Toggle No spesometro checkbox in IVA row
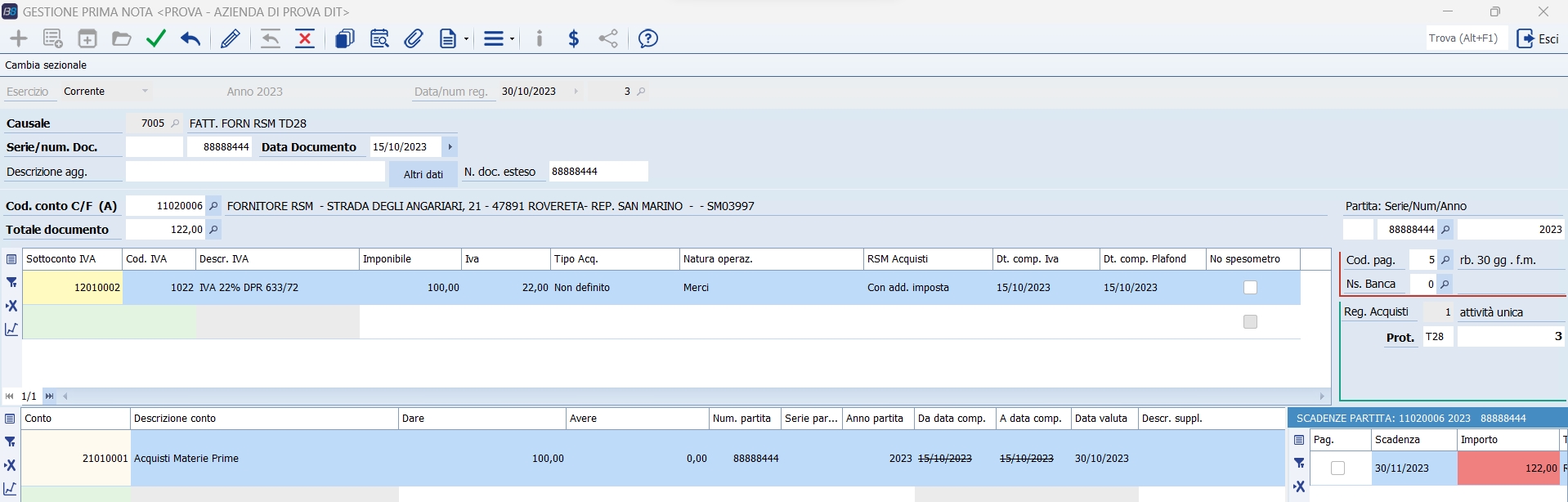The height and width of the screenshot is (502, 1568). (1250, 288)
